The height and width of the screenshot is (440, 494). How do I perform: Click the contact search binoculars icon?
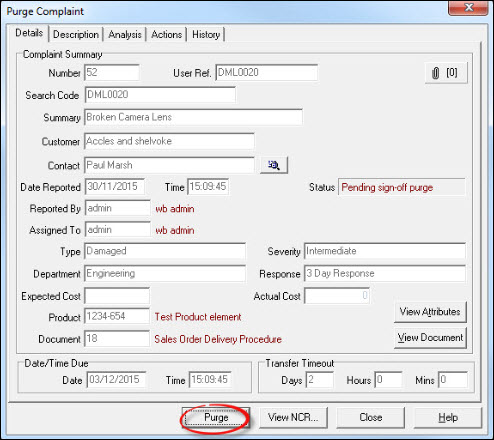click(x=274, y=165)
